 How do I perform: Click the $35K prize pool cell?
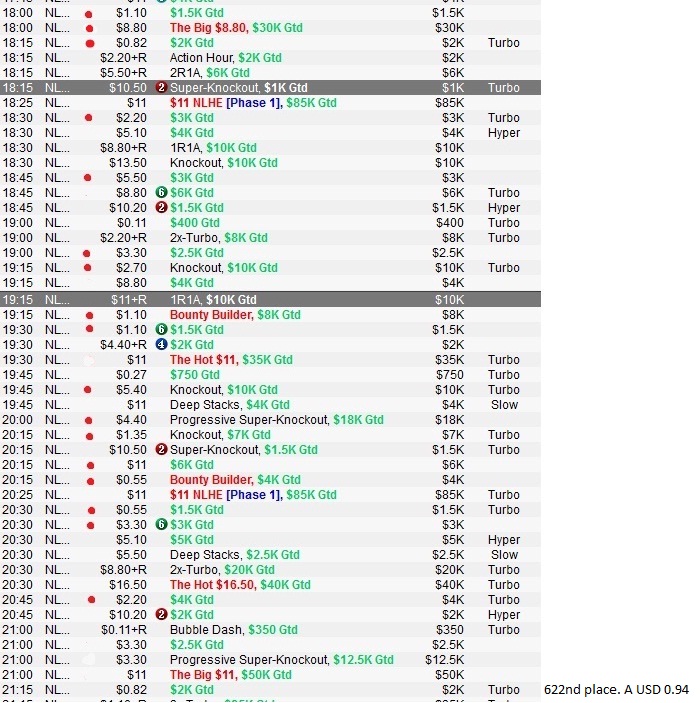(x=449, y=360)
